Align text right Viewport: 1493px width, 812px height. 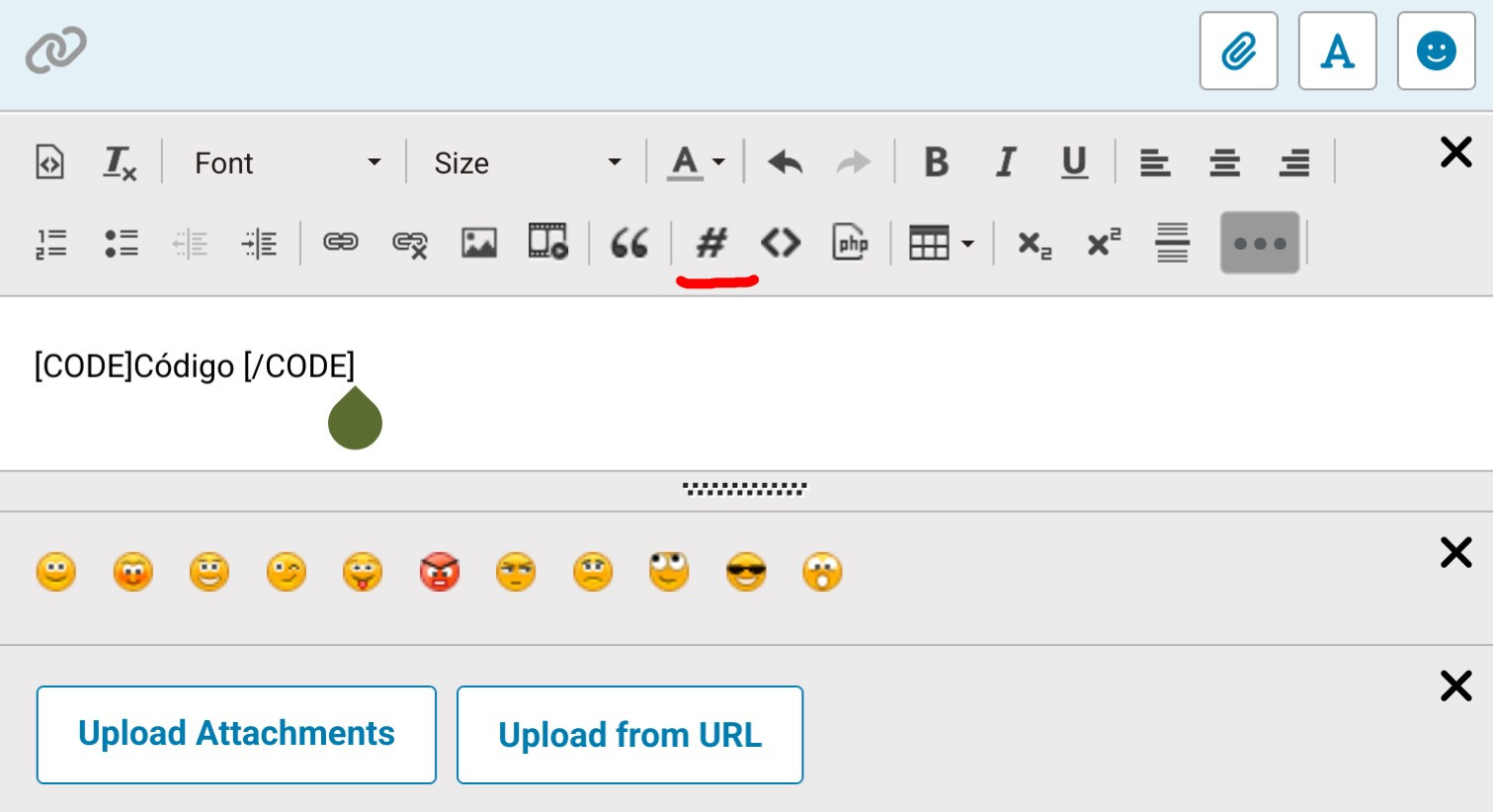tap(1293, 162)
